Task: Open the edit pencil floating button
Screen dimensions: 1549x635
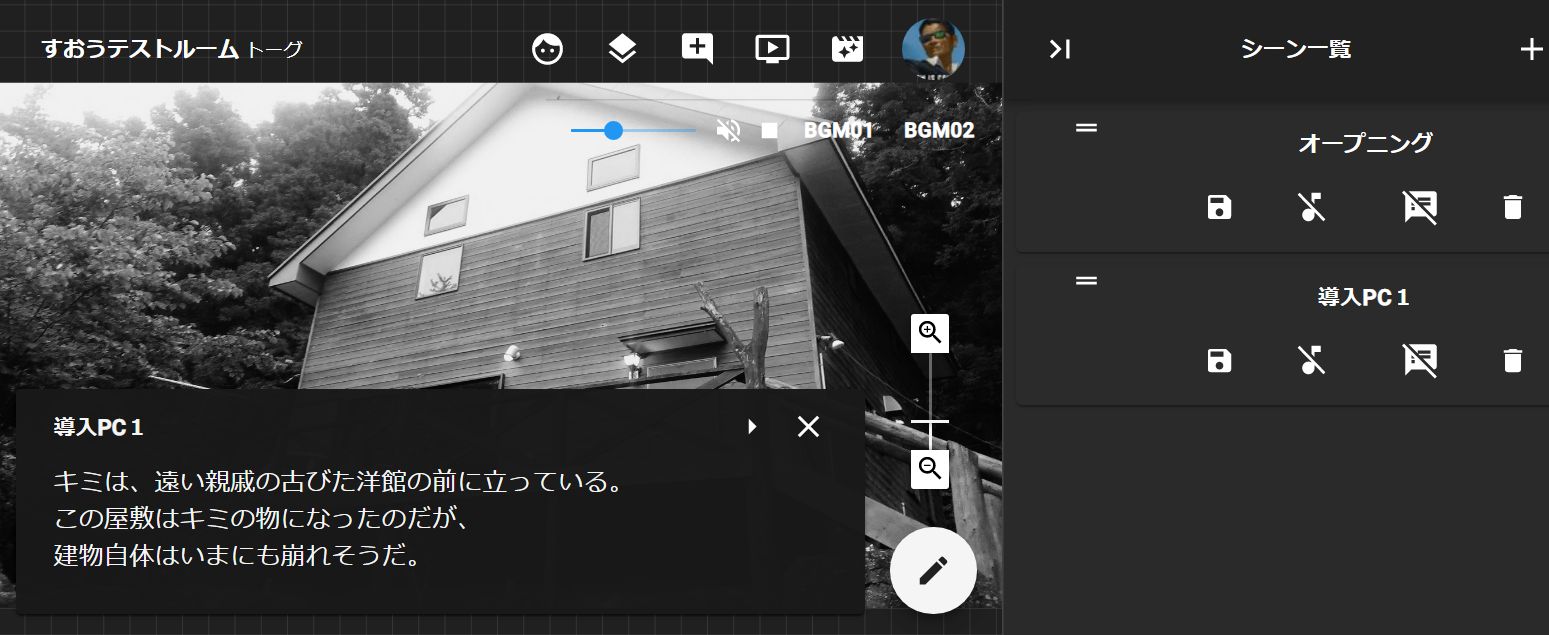Action: coord(933,571)
